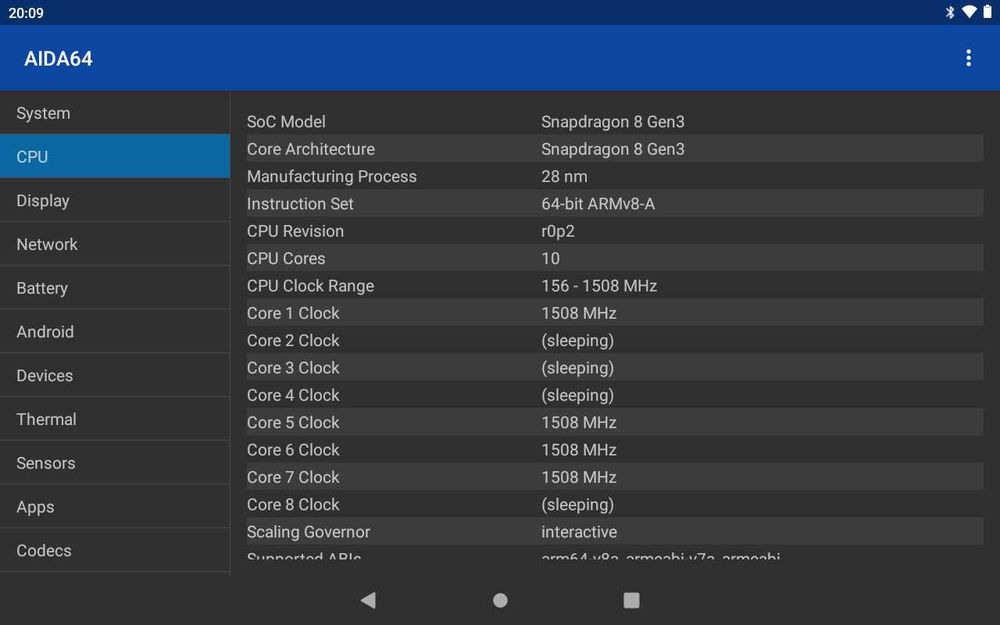Click the Core 1 Clock MHz value
This screenshot has width=1000, height=625.
[578, 314]
